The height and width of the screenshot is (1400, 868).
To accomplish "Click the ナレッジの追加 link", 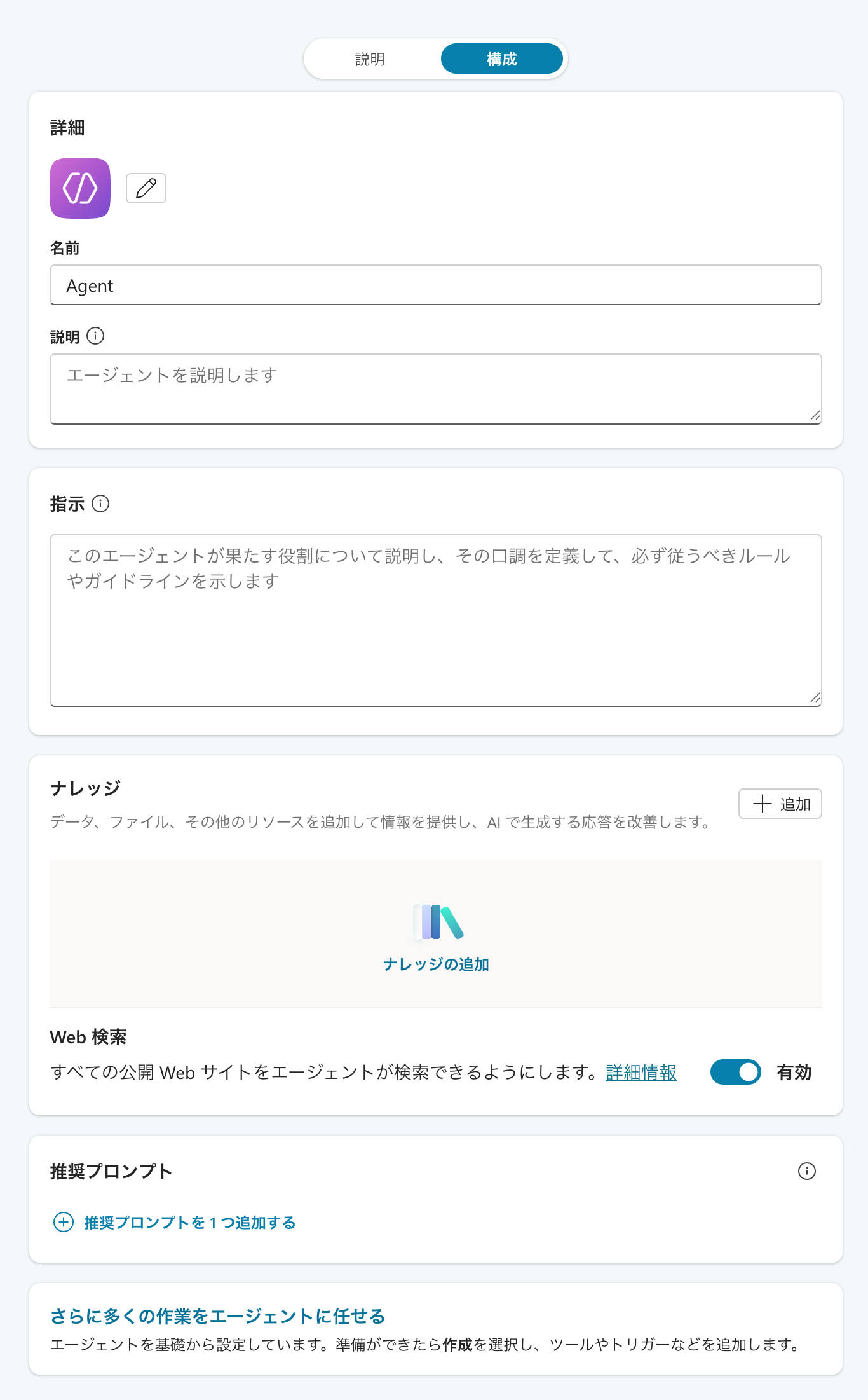I will point(436,964).
